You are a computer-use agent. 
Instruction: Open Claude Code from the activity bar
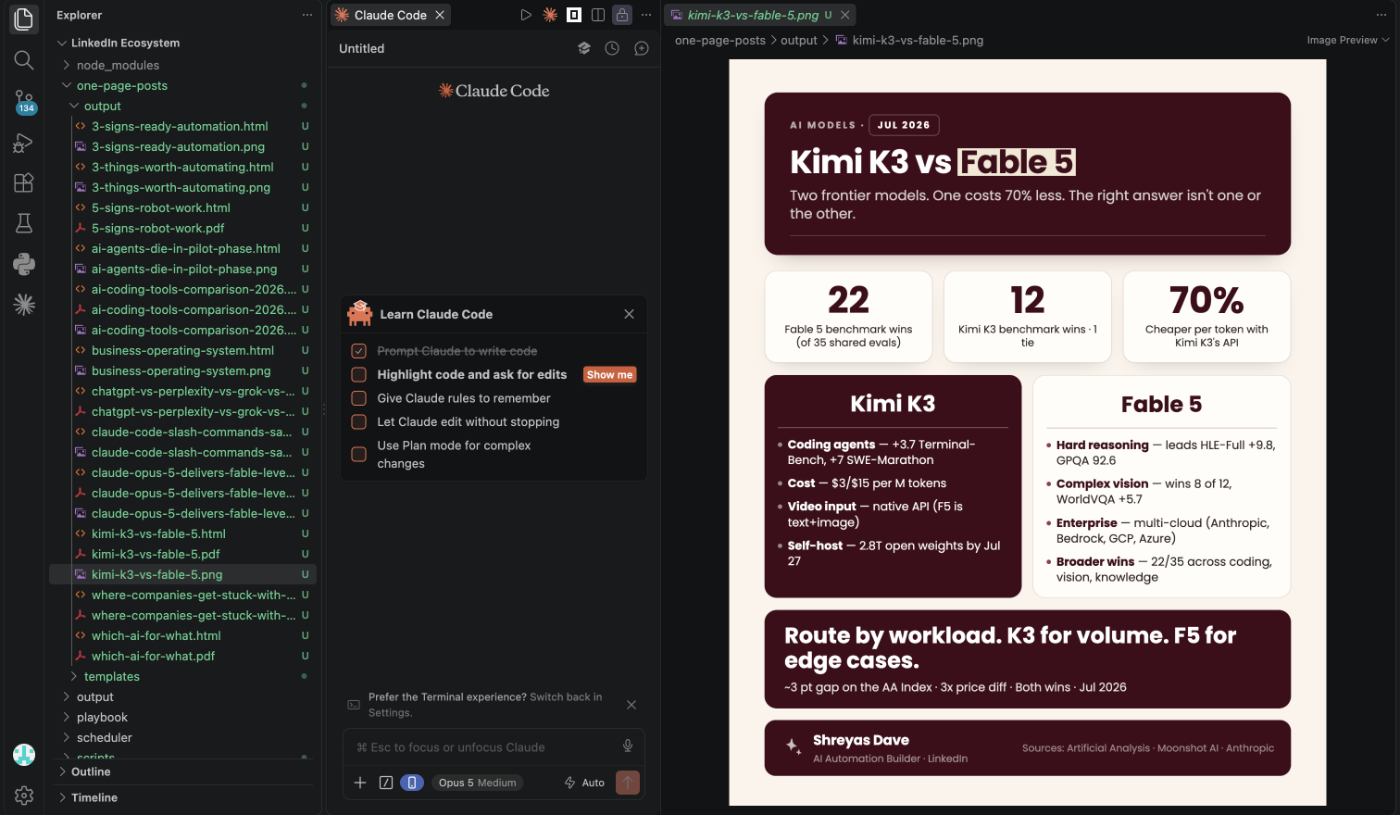point(24,305)
